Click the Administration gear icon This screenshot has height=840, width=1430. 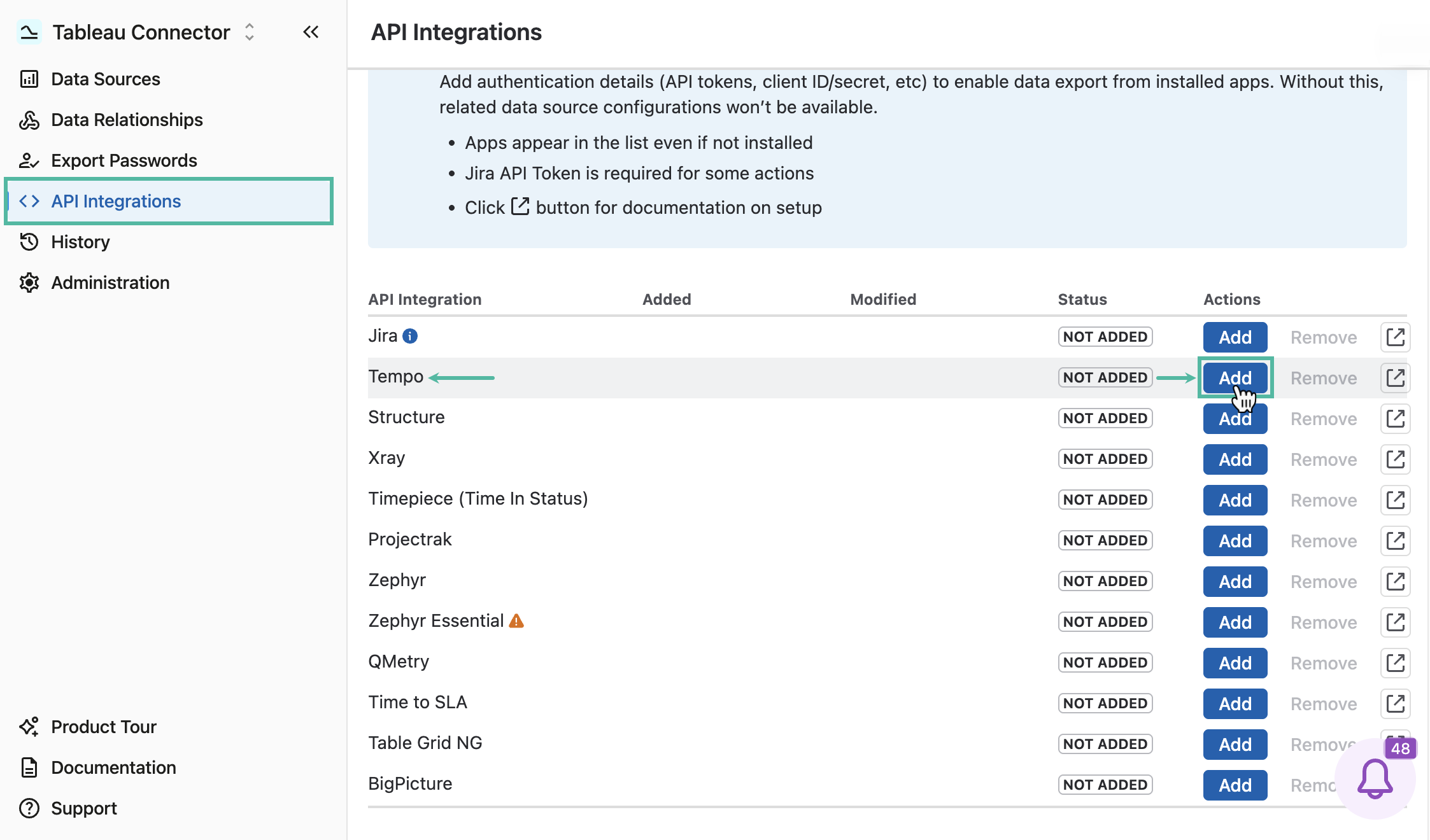[x=29, y=283]
